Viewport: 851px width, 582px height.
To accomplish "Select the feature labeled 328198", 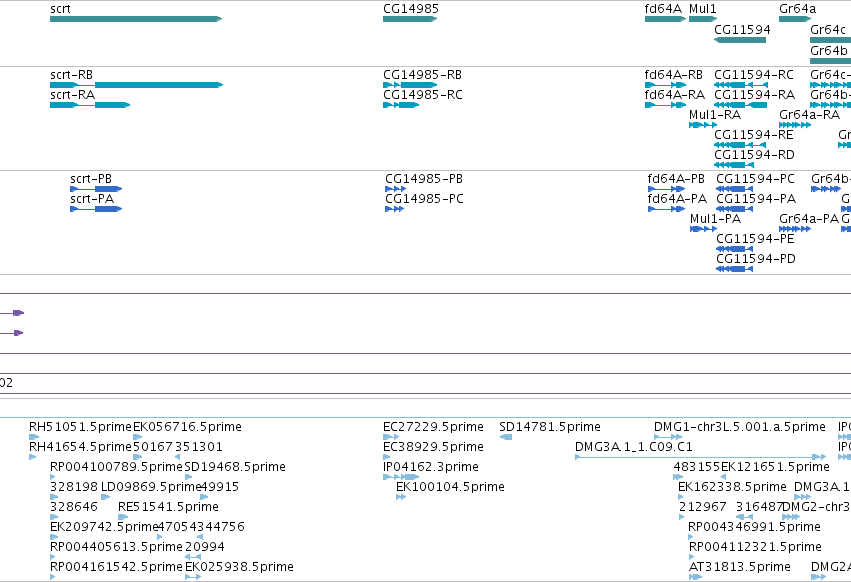I will (54, 497).
